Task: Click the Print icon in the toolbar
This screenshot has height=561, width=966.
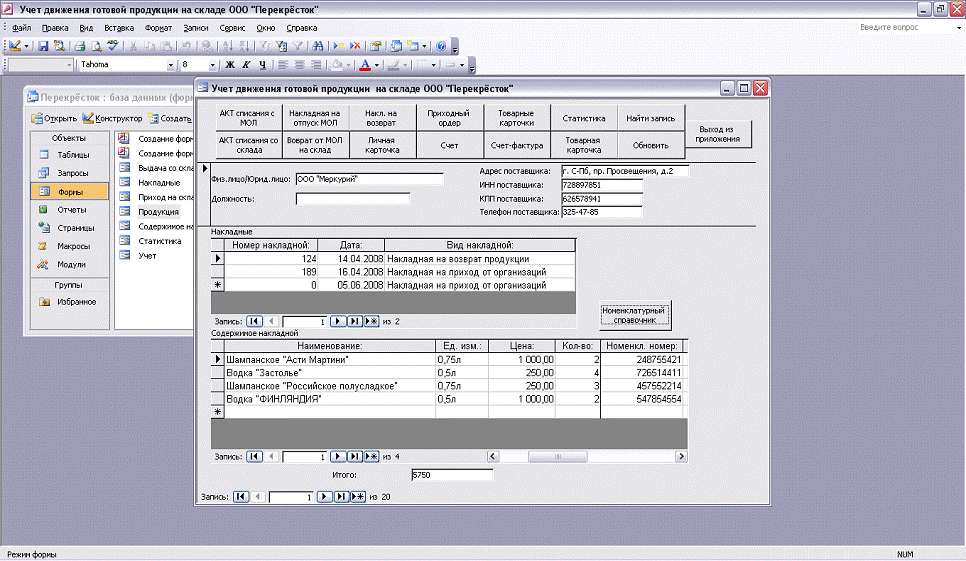Action: (x=79, y=46)
